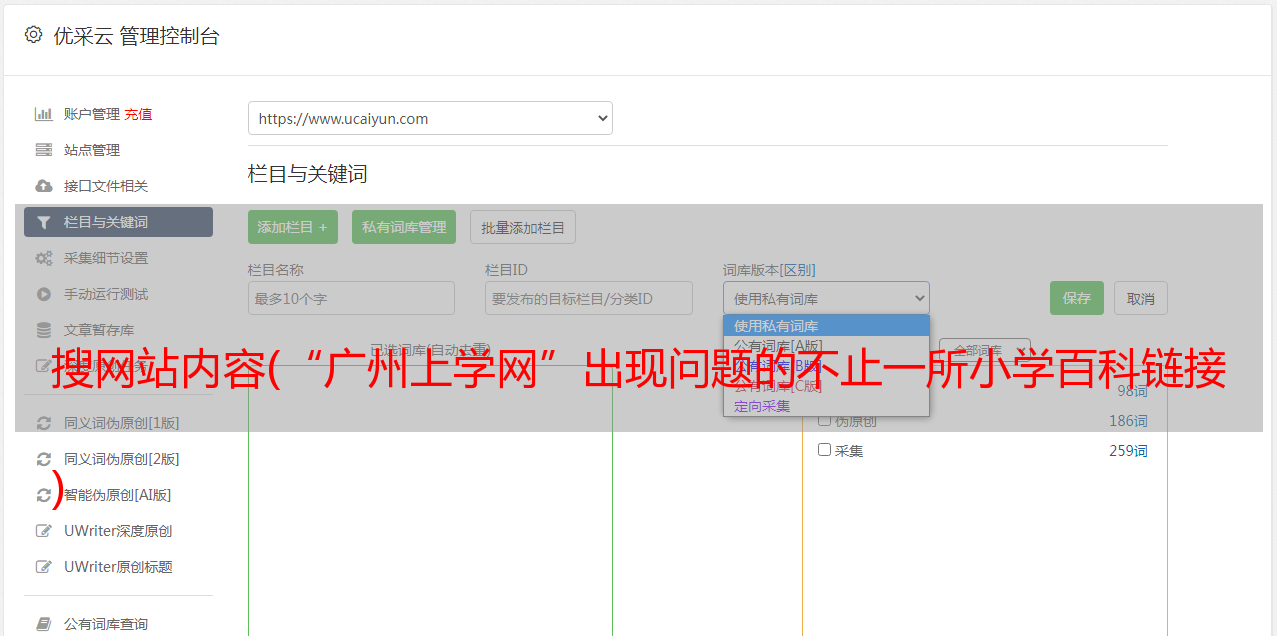Open 采集细节设置 via the cogs icon
This screenshot has width=1277, height=636.
click(43, 258)
